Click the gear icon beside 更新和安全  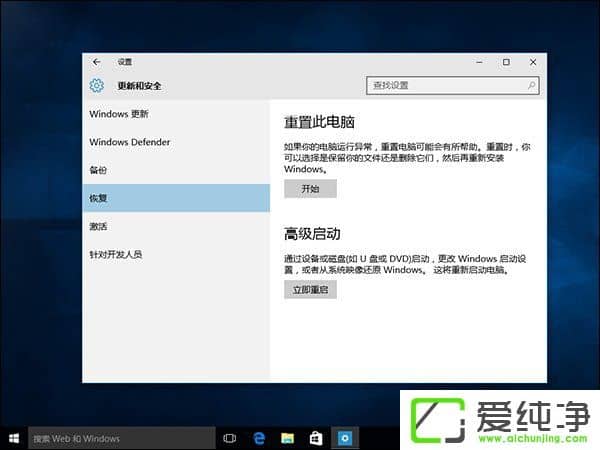(97, 86)
